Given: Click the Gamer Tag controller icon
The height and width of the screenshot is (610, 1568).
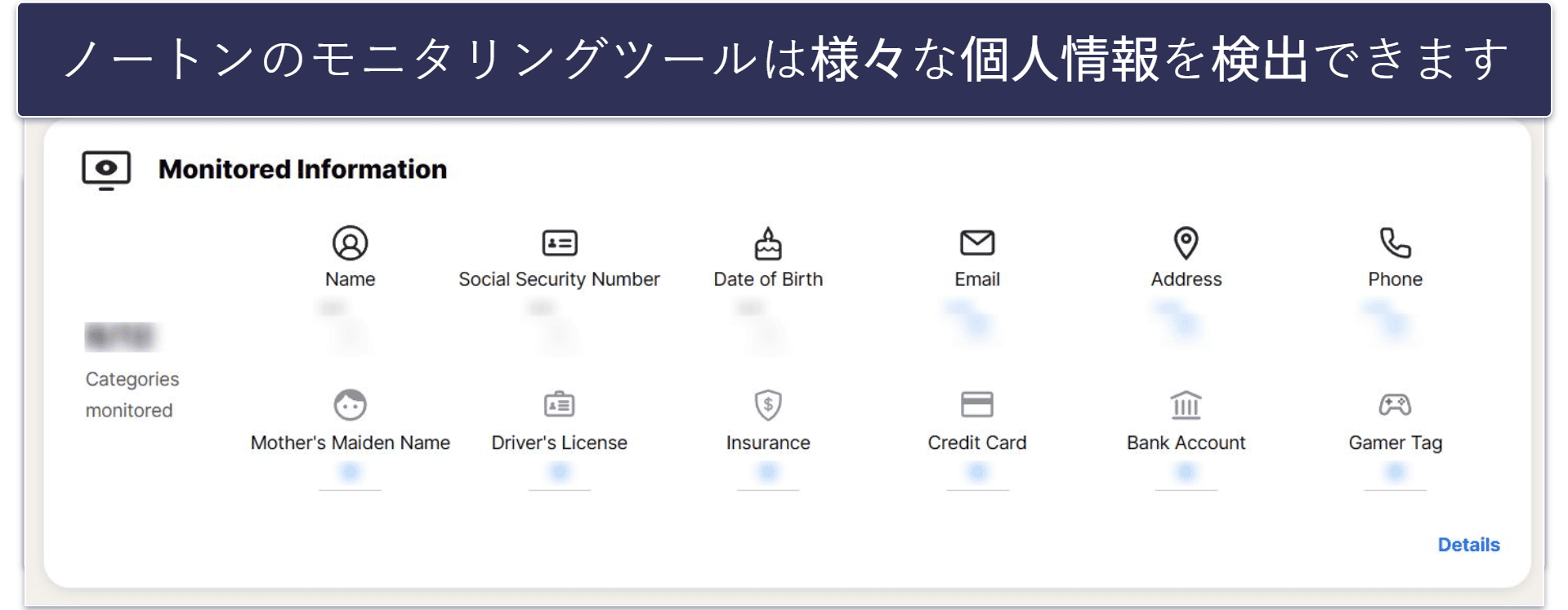Looking at the screenshot, I should pyautogui.click(x=1396, y=404).
